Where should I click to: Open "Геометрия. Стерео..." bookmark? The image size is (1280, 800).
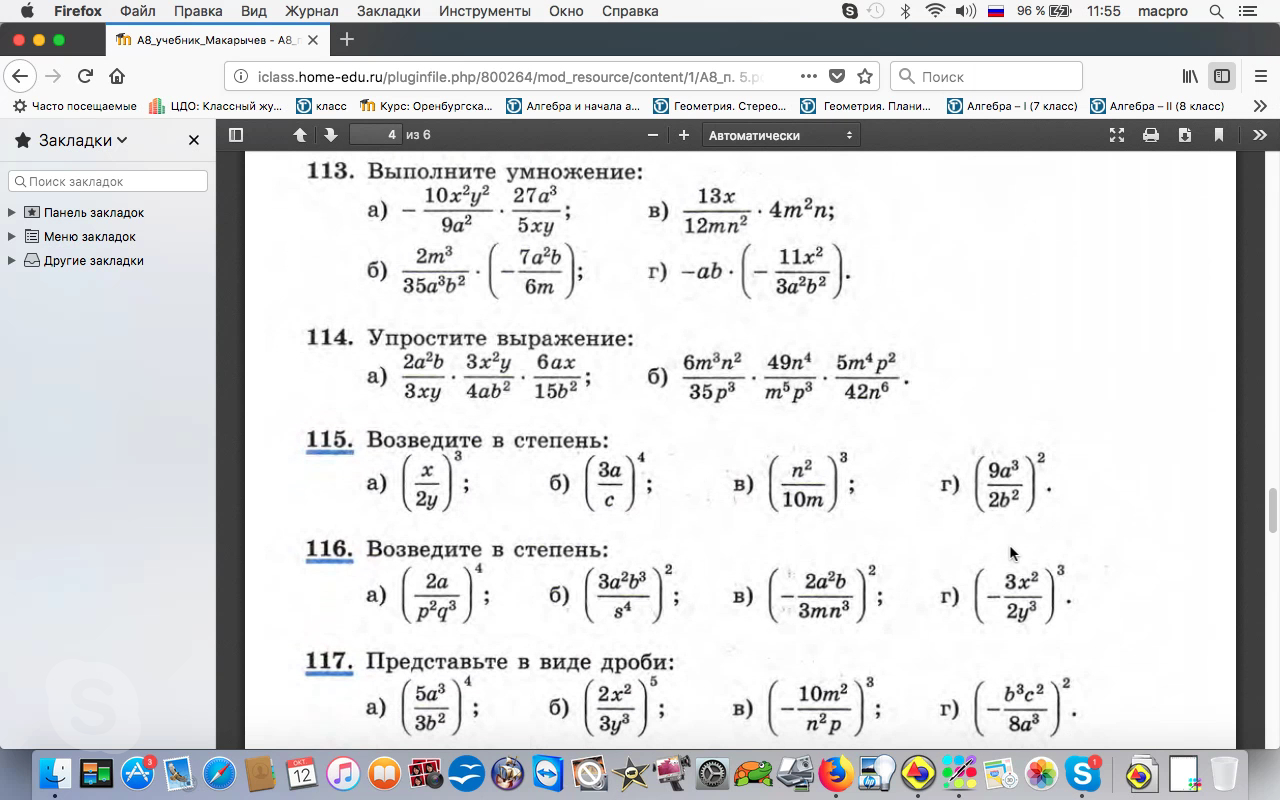click(x=721, y=106)
